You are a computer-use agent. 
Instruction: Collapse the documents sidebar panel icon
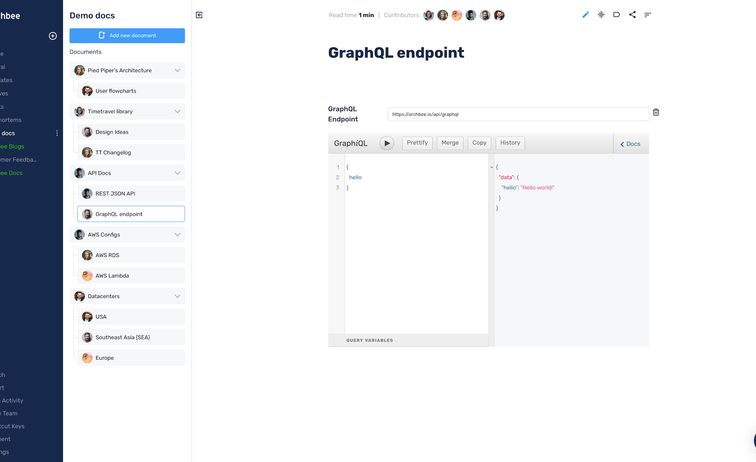199,15
